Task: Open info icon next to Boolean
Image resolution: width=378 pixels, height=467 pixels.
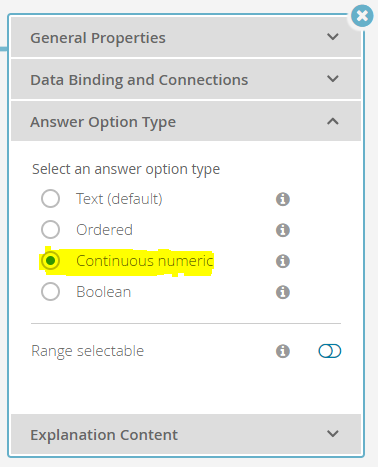Action: click(283, 292)
